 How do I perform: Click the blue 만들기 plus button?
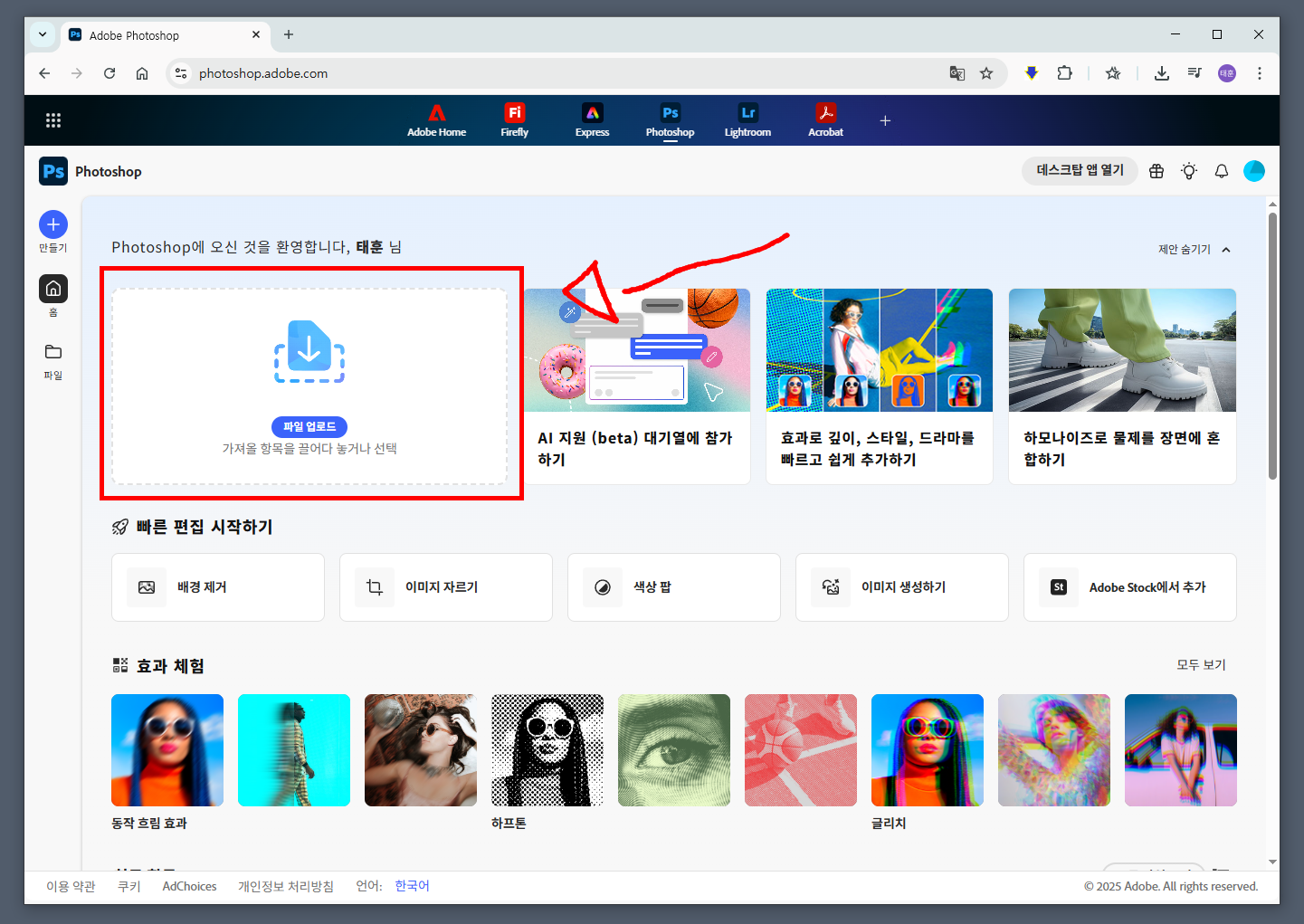click(x=53, y=224)
